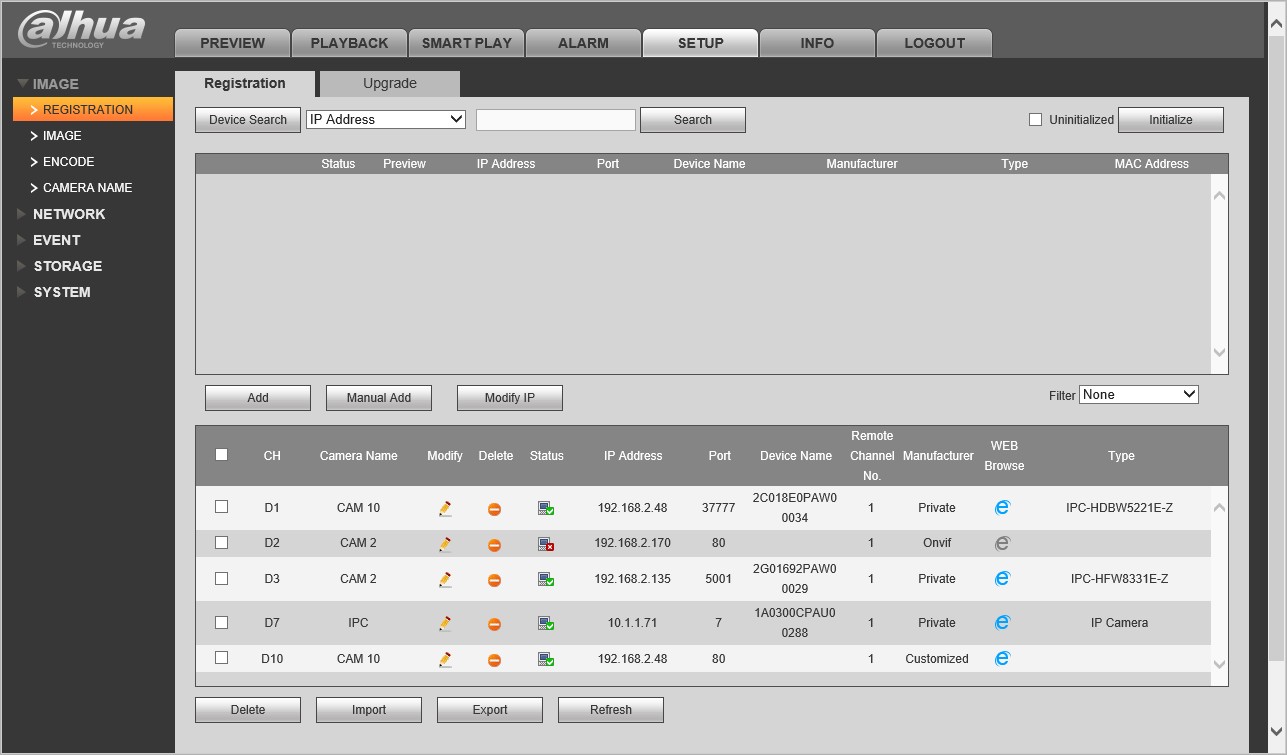Open web browse icon for D1
1287x755 pixels.
coord(1002,508)
